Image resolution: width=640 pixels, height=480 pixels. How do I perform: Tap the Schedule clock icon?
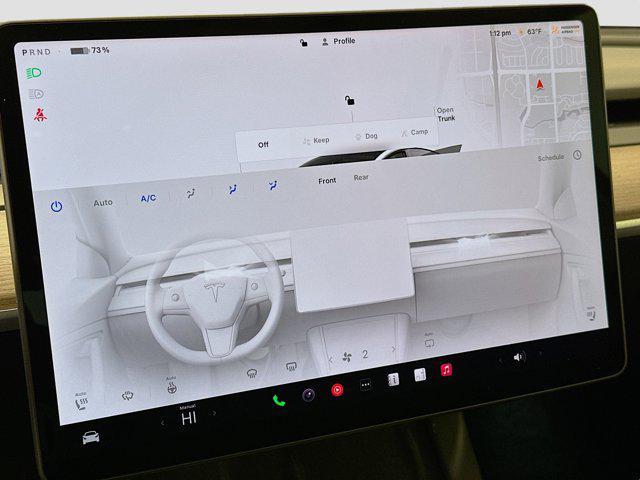(577, 155)
